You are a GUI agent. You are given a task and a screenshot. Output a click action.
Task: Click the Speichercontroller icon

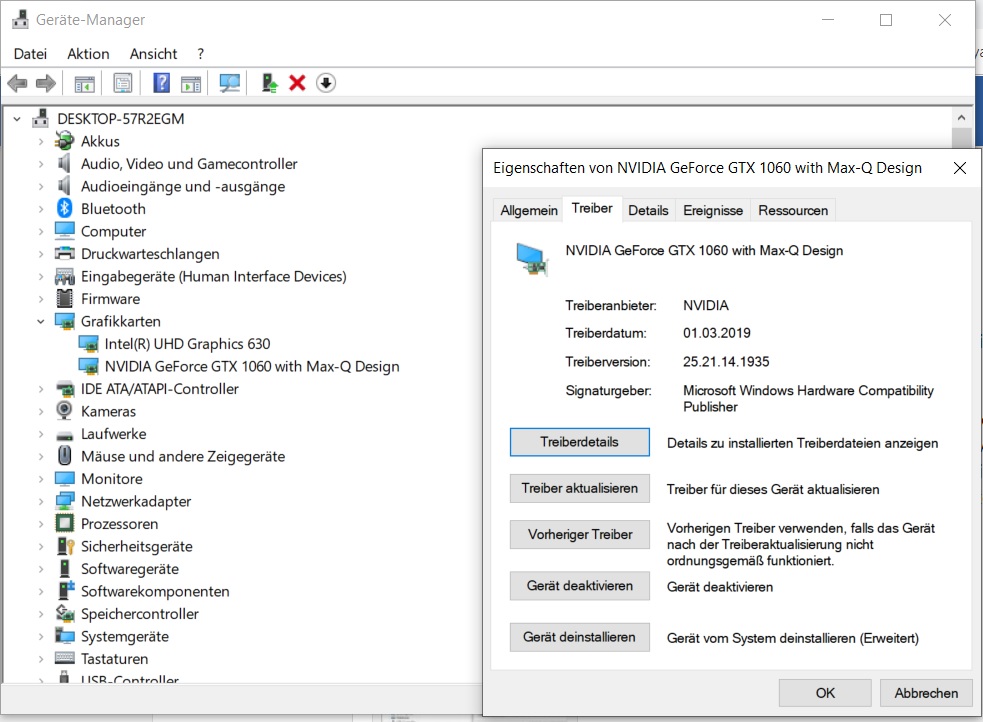tap(65, 613)
